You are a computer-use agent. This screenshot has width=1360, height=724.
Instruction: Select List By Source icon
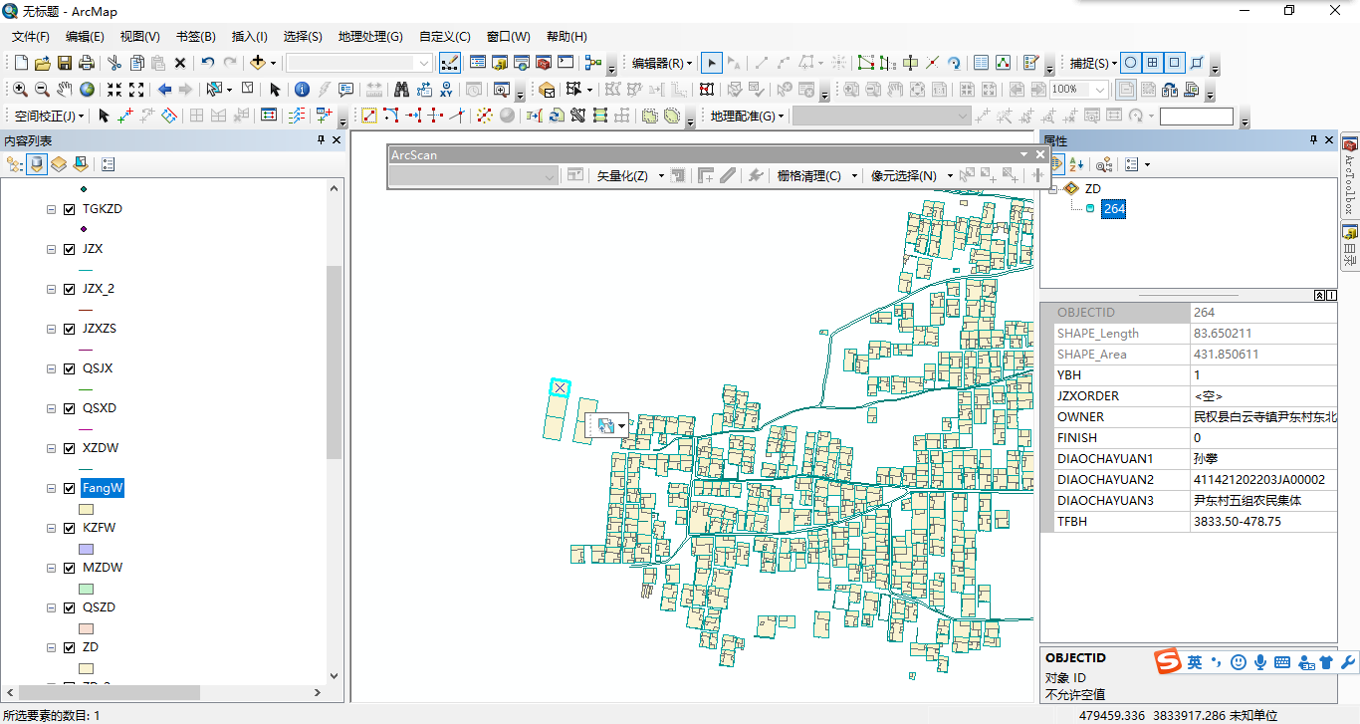pyautogui.click(x=37, y=164)
